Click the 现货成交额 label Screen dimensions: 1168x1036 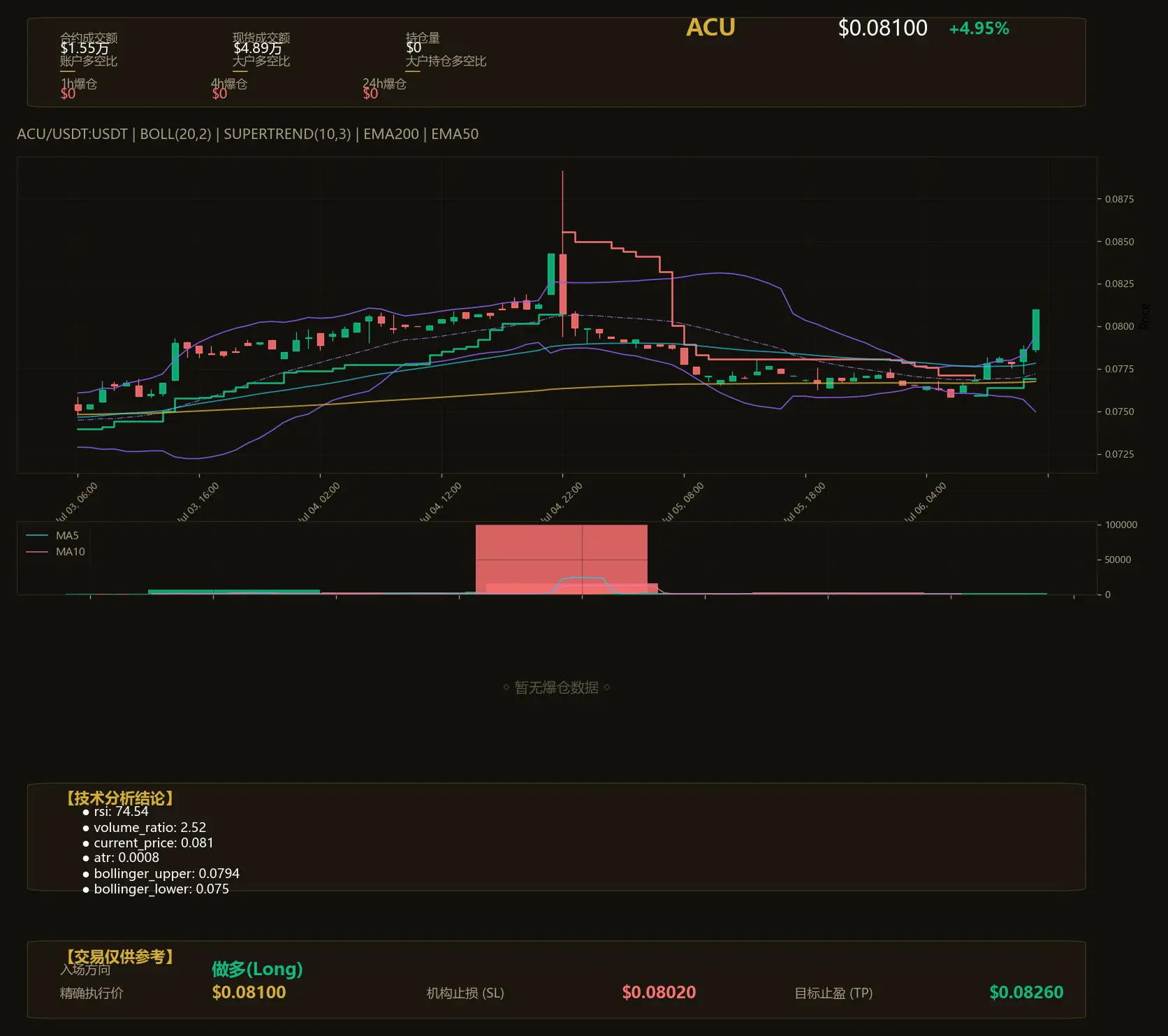point(261,38)
